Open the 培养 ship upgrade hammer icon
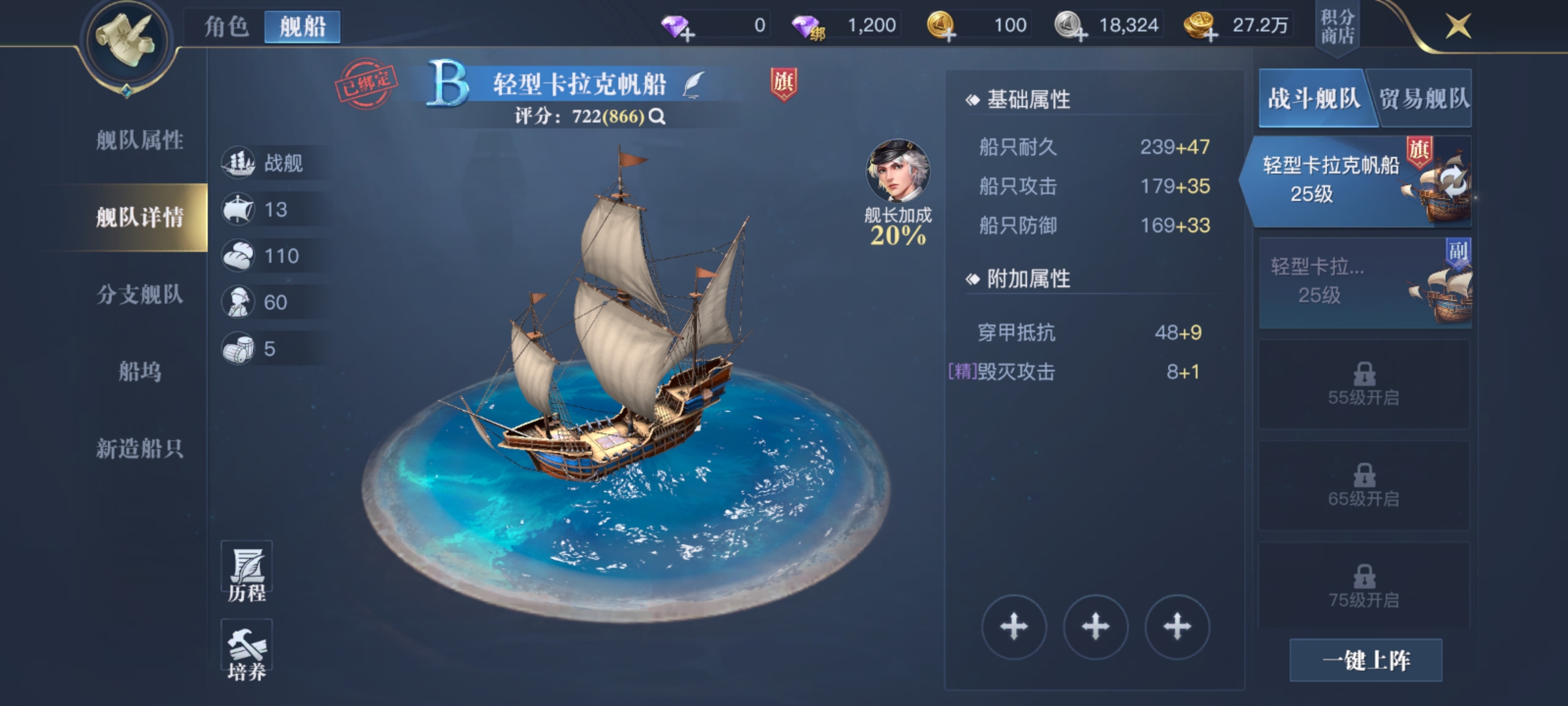The image size is (1568, 706). click(246, 651)
